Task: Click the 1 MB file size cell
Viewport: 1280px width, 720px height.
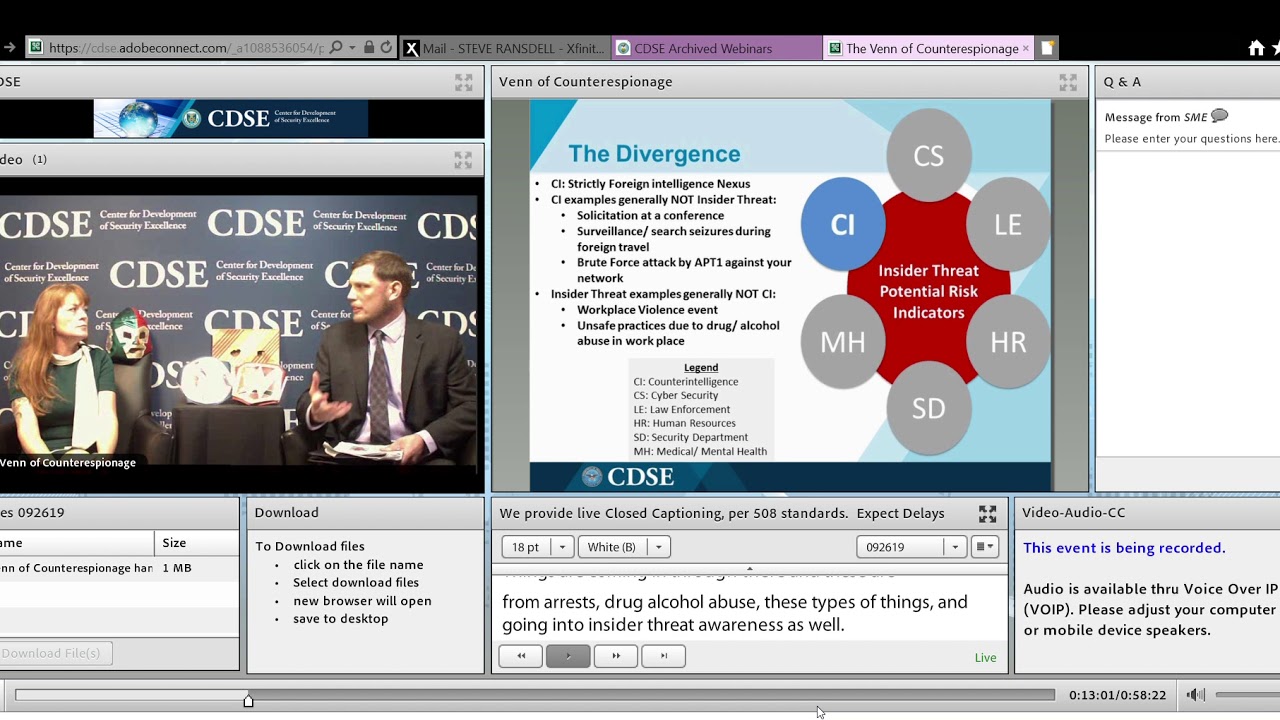Action: 177,568
